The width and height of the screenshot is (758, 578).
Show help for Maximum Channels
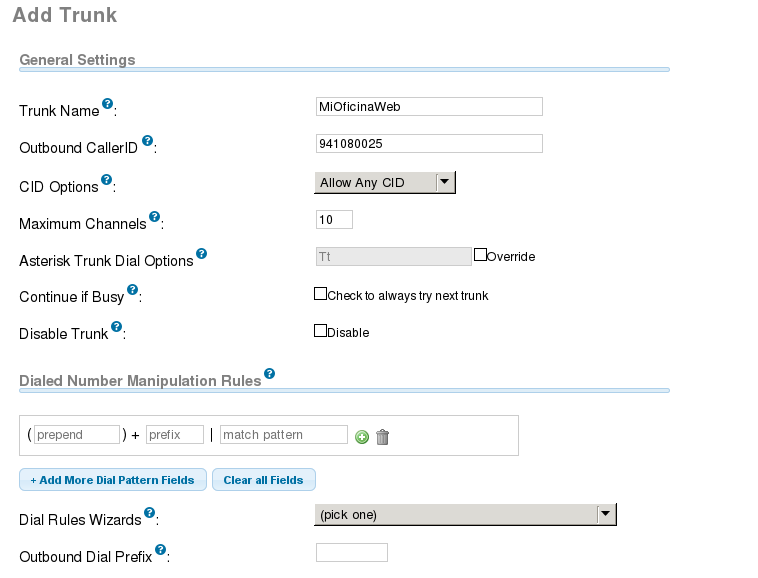coord(154,216)
